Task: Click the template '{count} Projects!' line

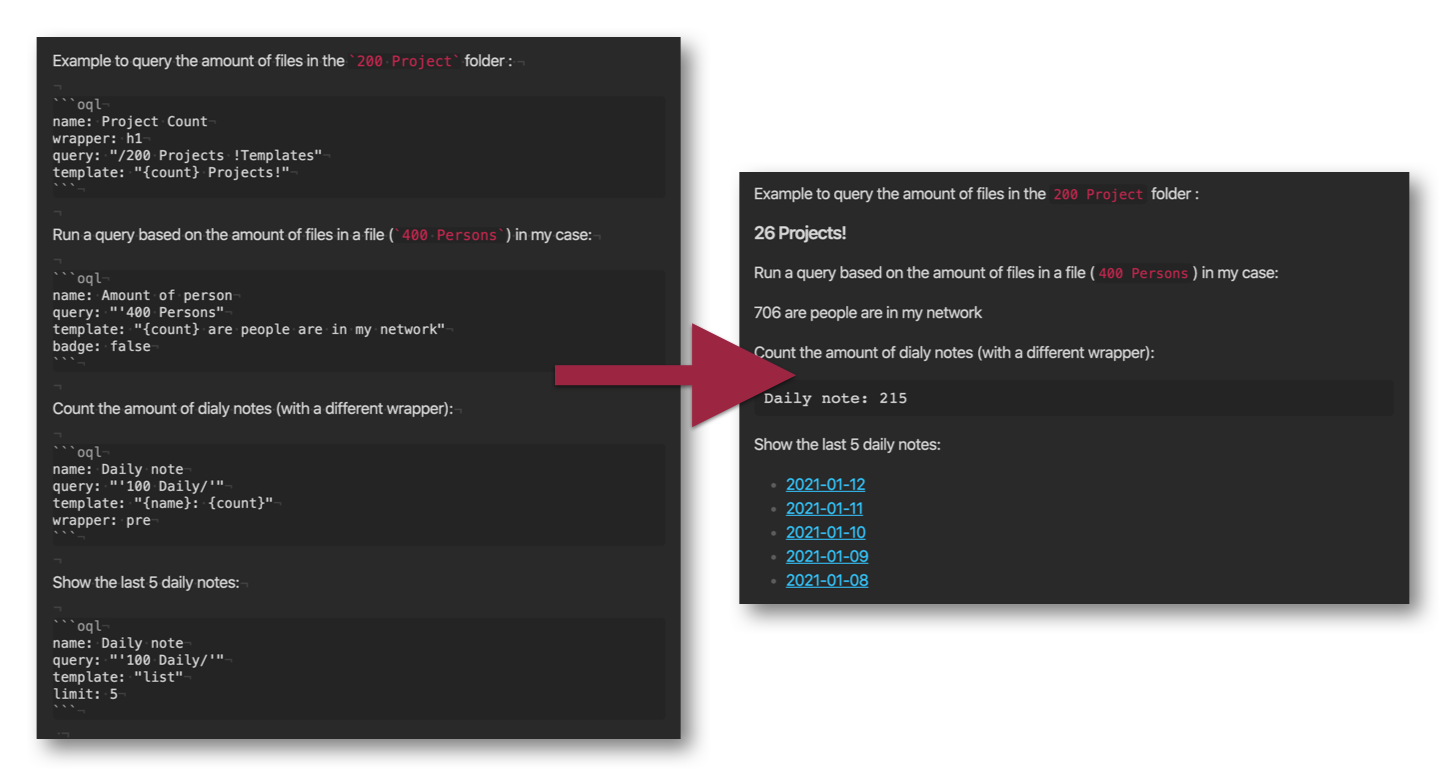Action: click(x=171, y=172)
